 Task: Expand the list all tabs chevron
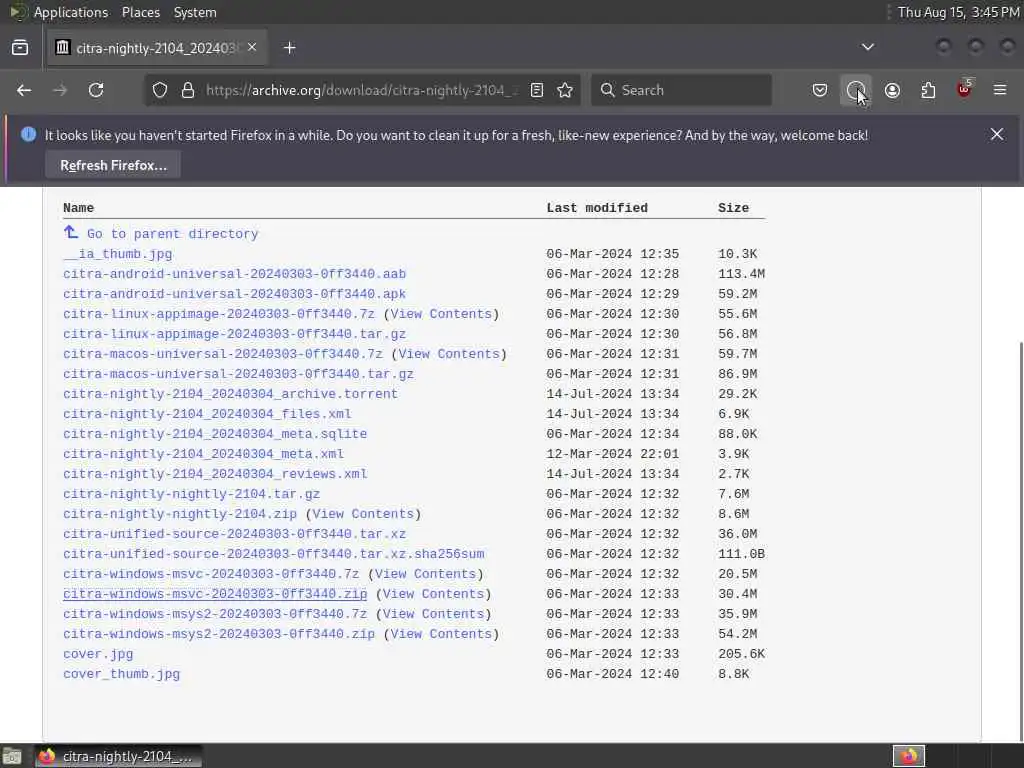(x=868, y=47)
